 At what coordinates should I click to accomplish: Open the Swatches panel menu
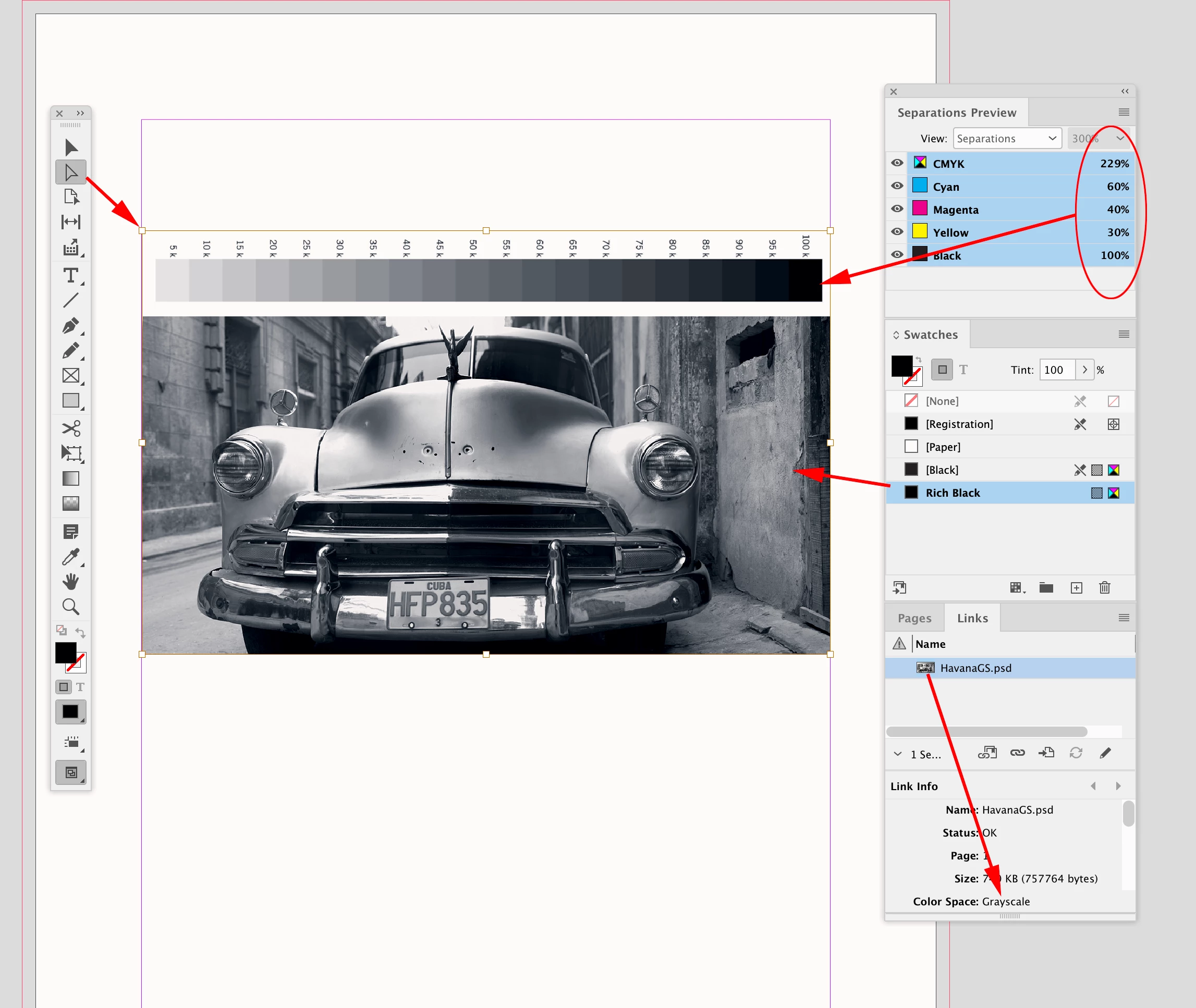pyautogui.click(x=1124, y=334)
